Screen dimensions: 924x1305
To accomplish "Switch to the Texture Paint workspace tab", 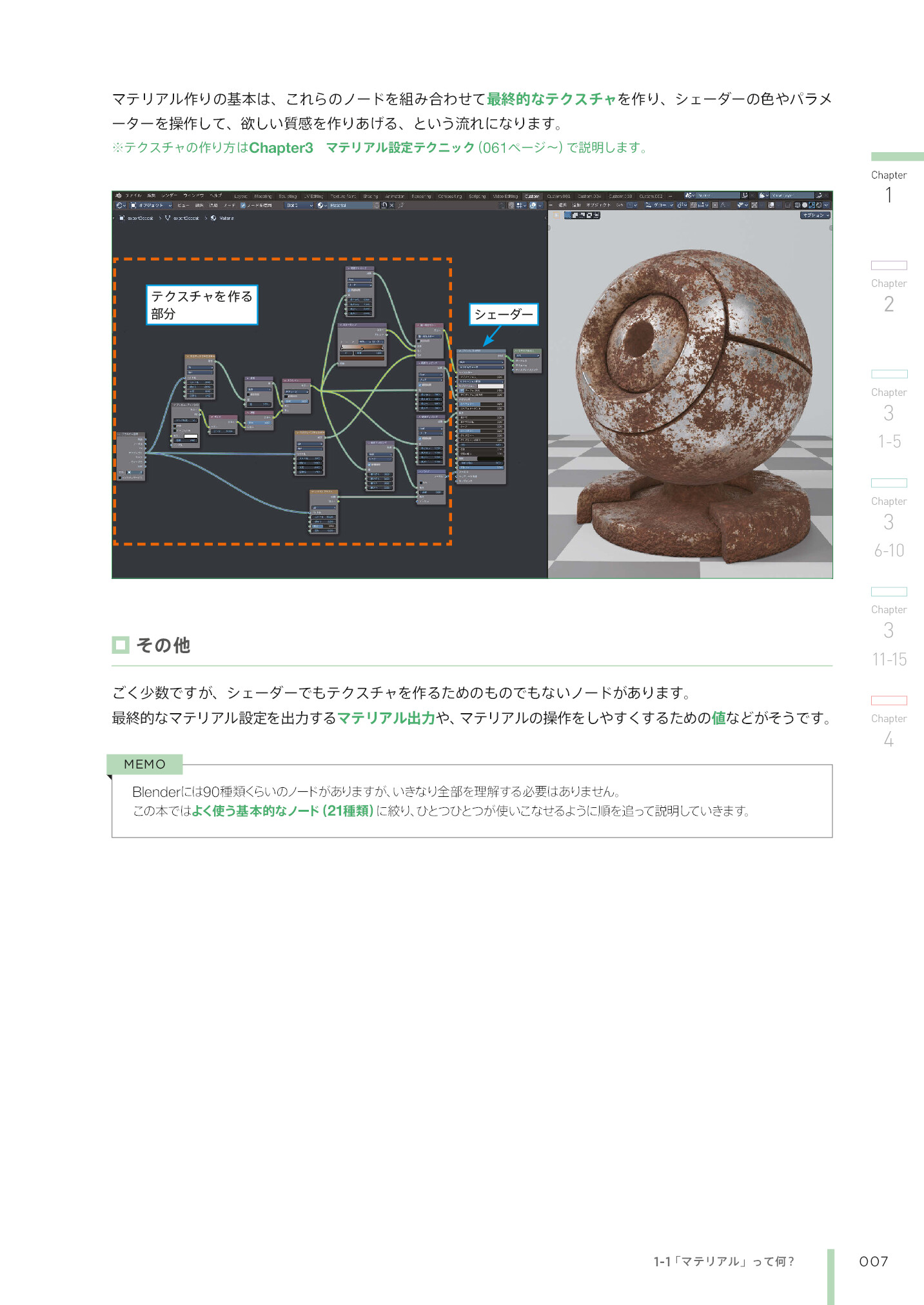I will click(342, 196).
